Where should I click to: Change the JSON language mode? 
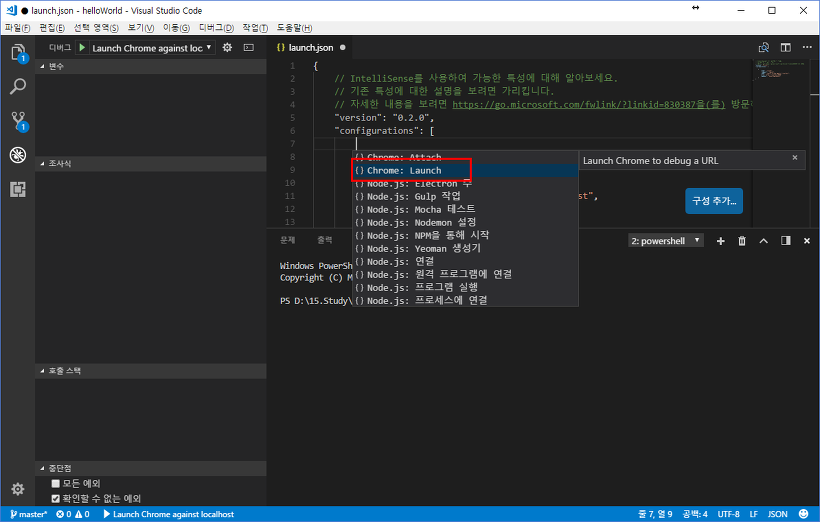click(x=778, y=514)
